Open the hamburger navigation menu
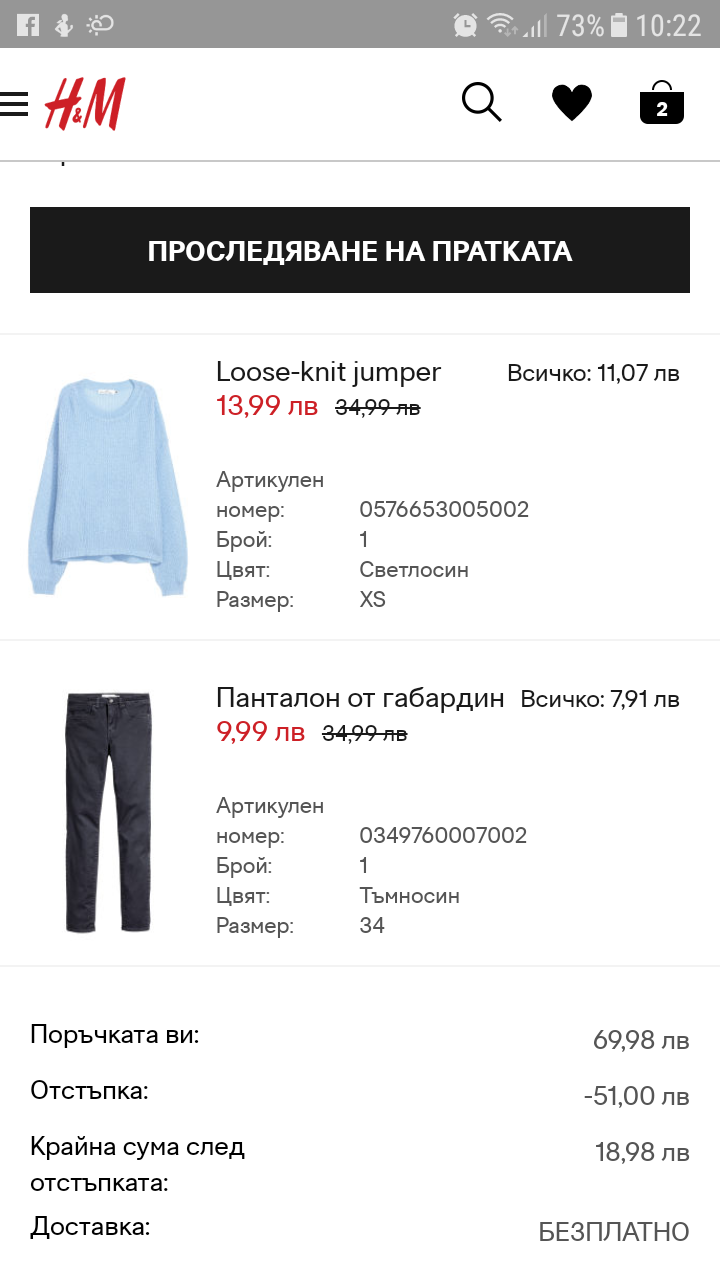 (x=14, y=103)
